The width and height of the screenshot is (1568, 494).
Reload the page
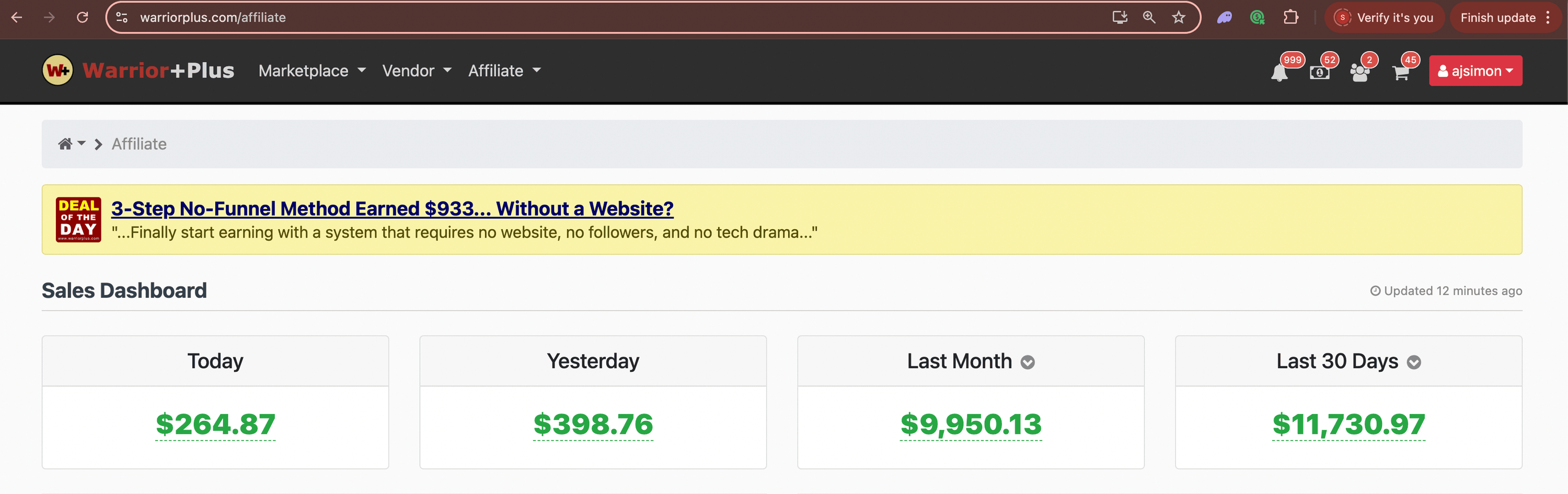click(x=82, y=18)
